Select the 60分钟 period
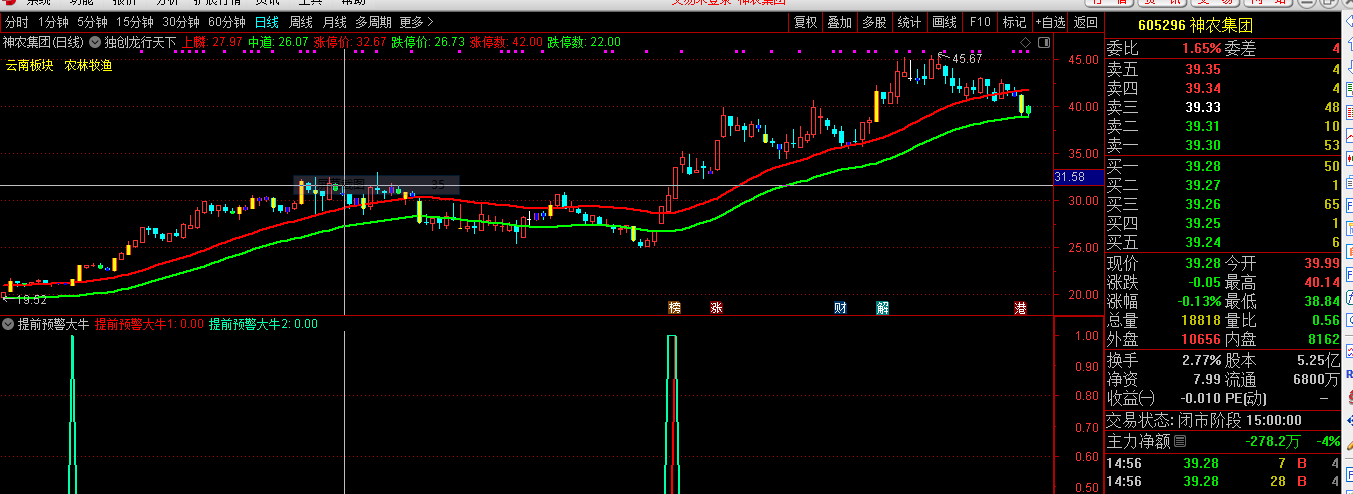This screenshot has height=494, width=1353. pos(227,22)
